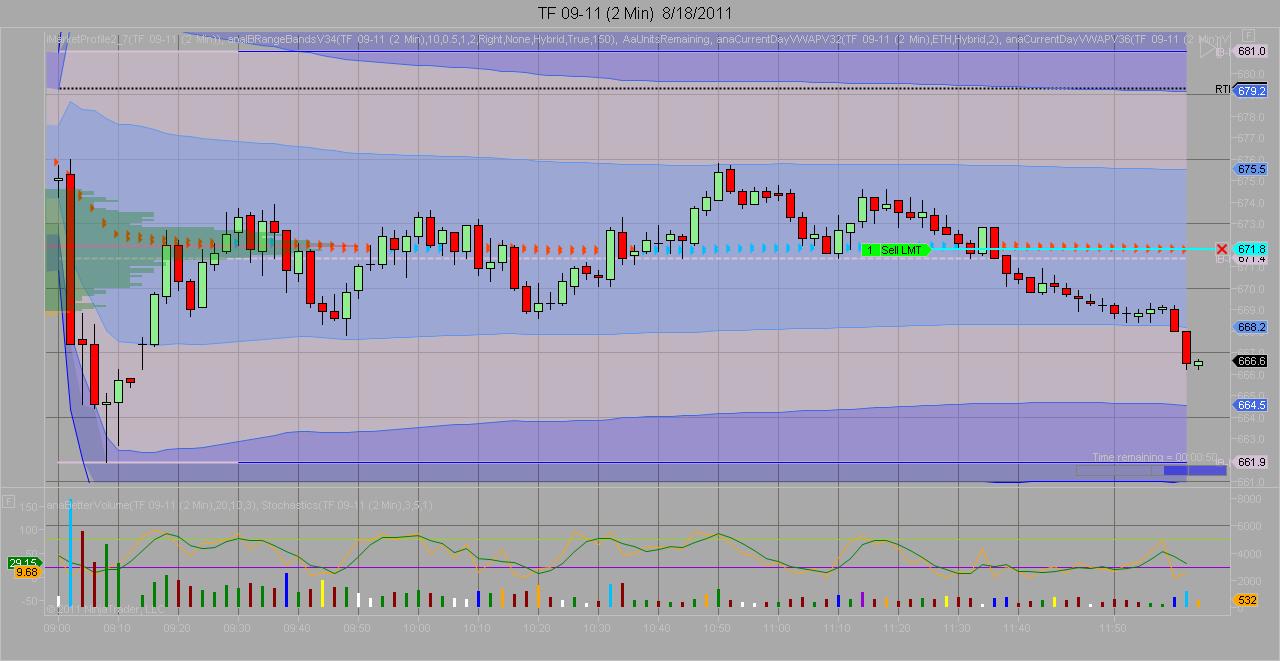Viewport: 1280px width, 661px height.
Task: Click the 11:50 time axis label
Action: (x=1112, y=628)
